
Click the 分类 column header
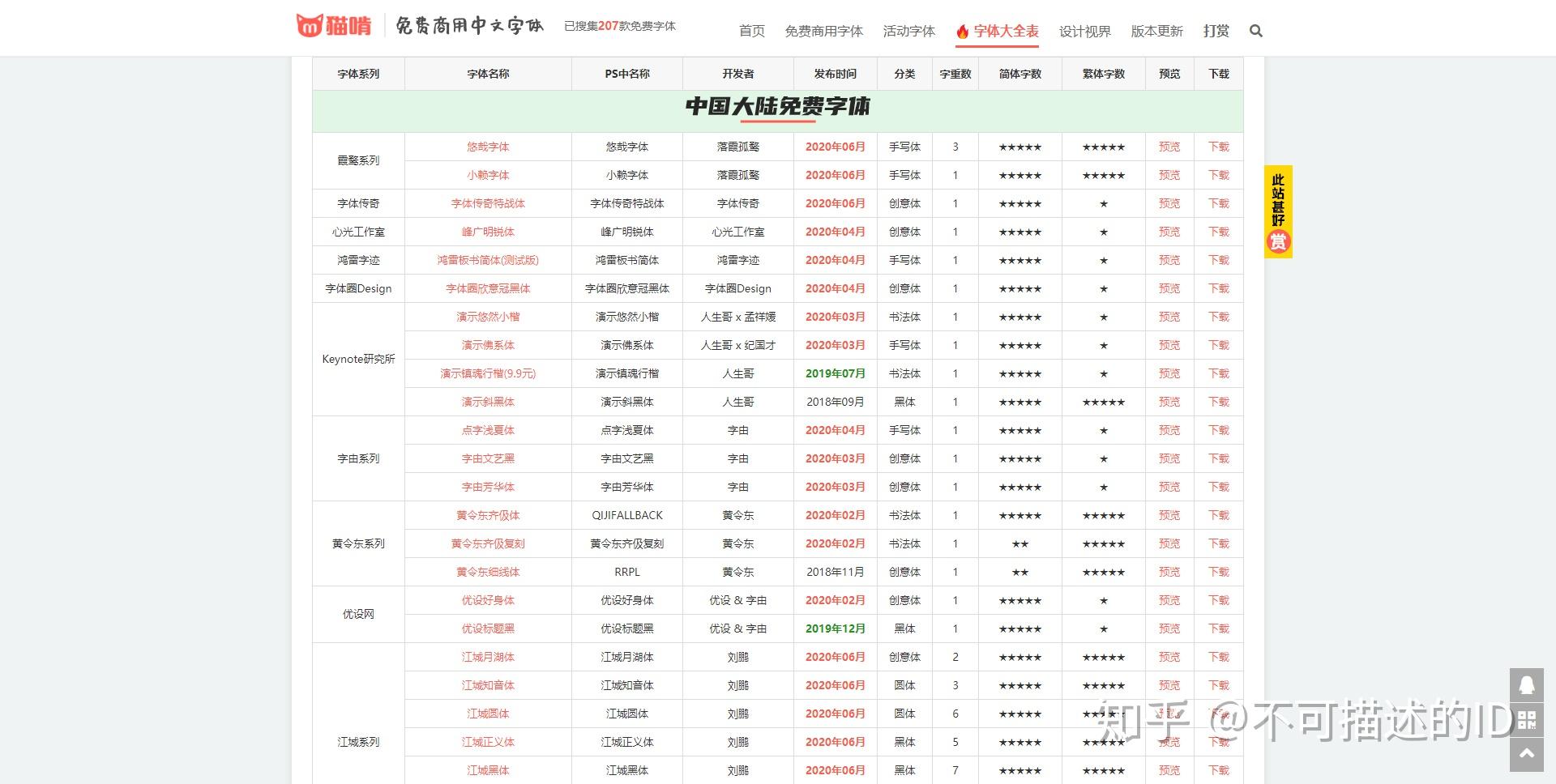pos(904,74)
